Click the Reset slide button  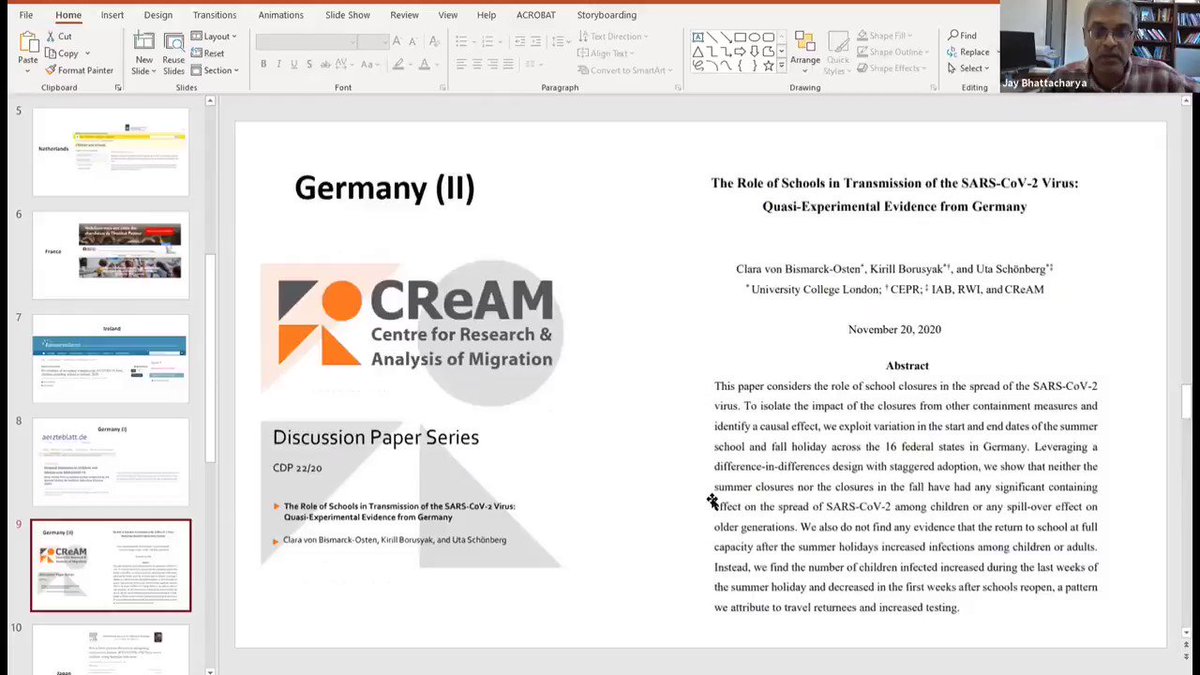coord(207,53)
